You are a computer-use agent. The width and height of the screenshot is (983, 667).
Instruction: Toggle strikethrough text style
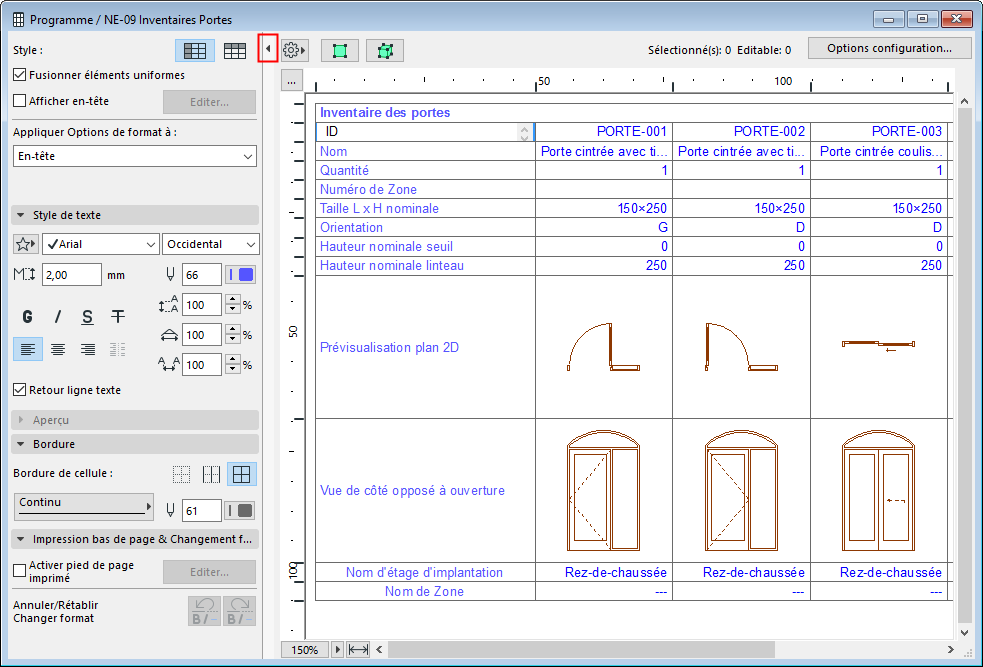click(118, 317)
